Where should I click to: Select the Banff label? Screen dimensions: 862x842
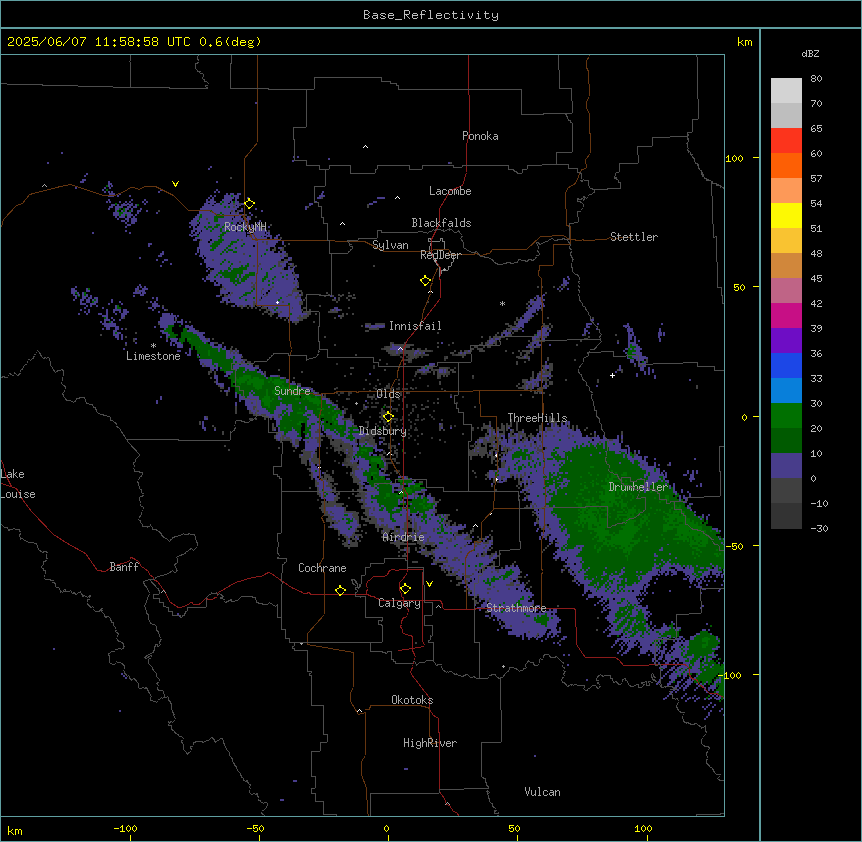(x=124, y=567)
